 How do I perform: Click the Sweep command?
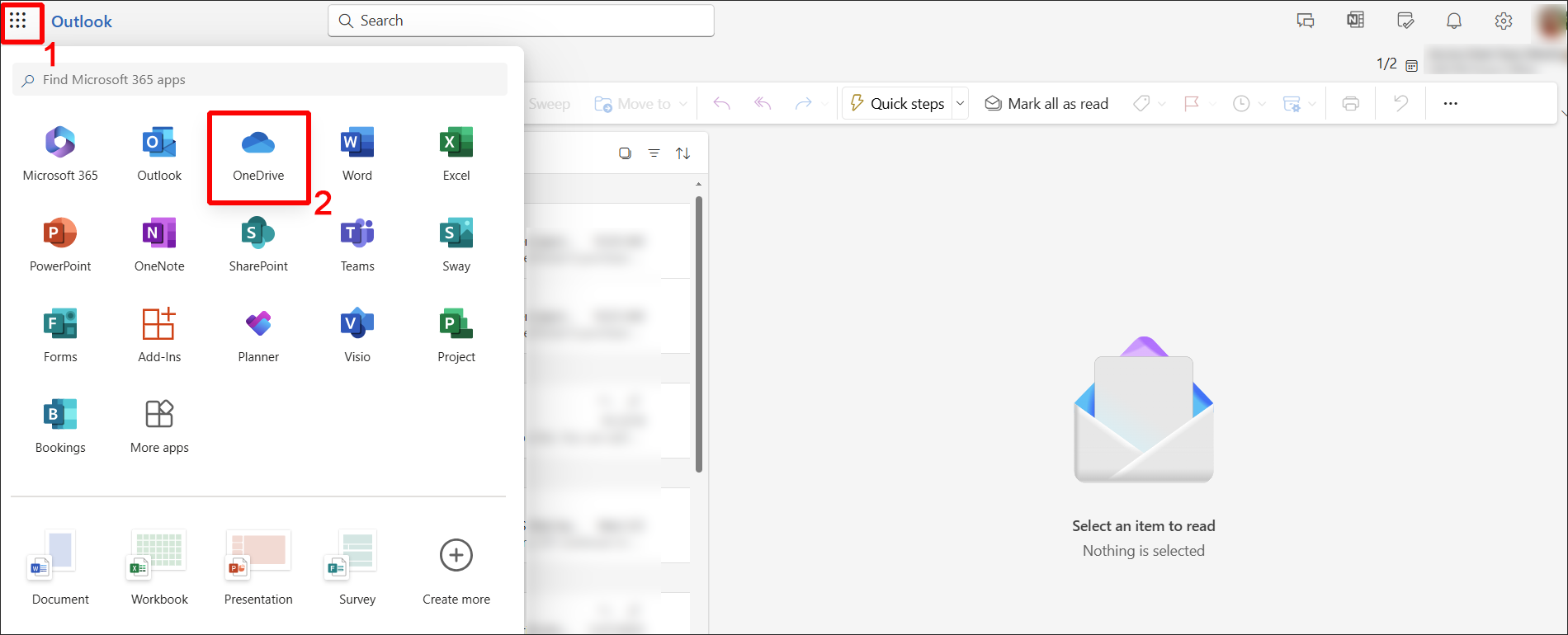pos(550,104)
